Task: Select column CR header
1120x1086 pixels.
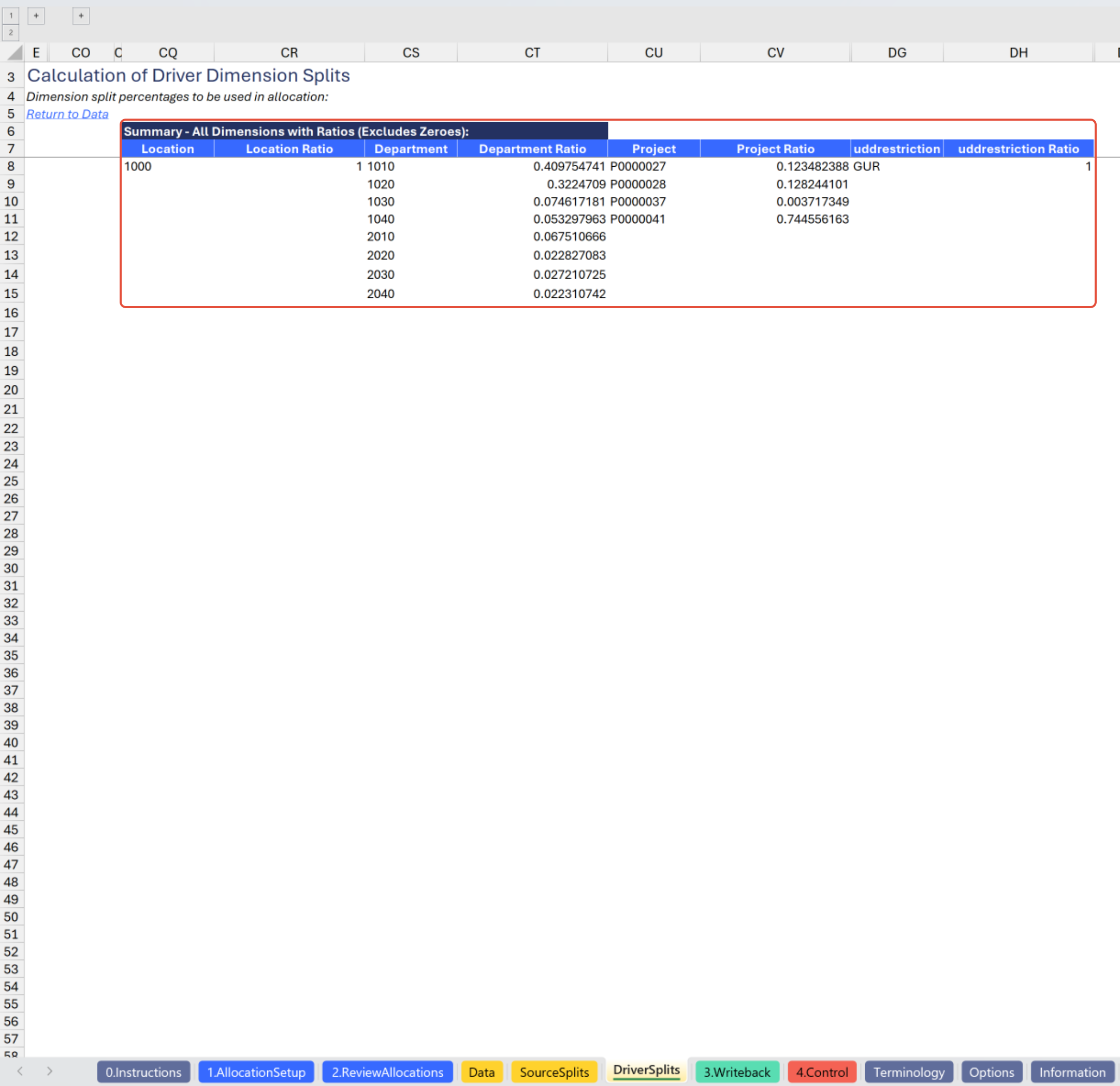Action: (289, 53)
